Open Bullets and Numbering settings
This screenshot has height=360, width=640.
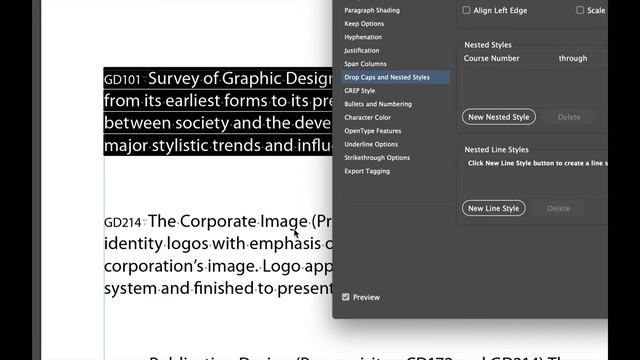point(378,104)
